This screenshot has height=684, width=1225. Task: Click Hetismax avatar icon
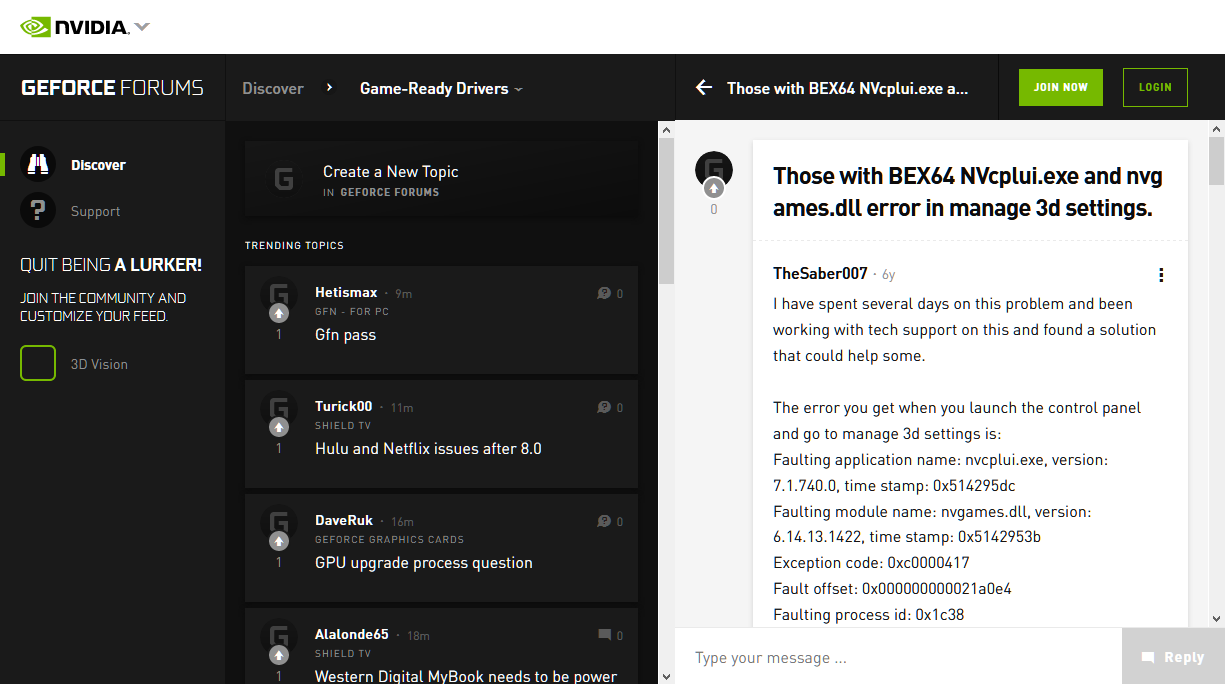(279, 295)
